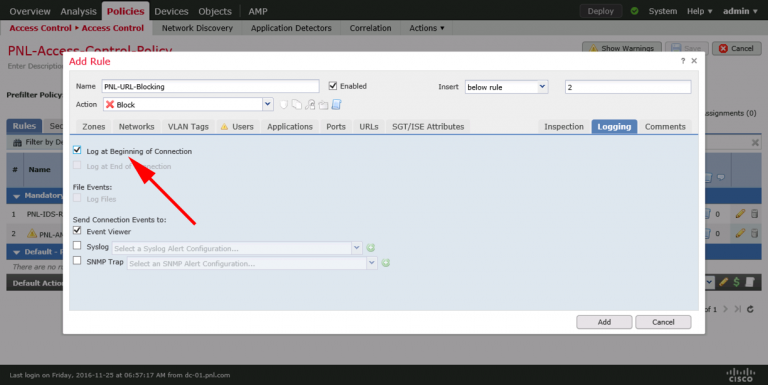Switch to the VLAN Tags tab
The width and height of the screenshot is (768, 385).
pyautogui.click(x=188, y=126)
